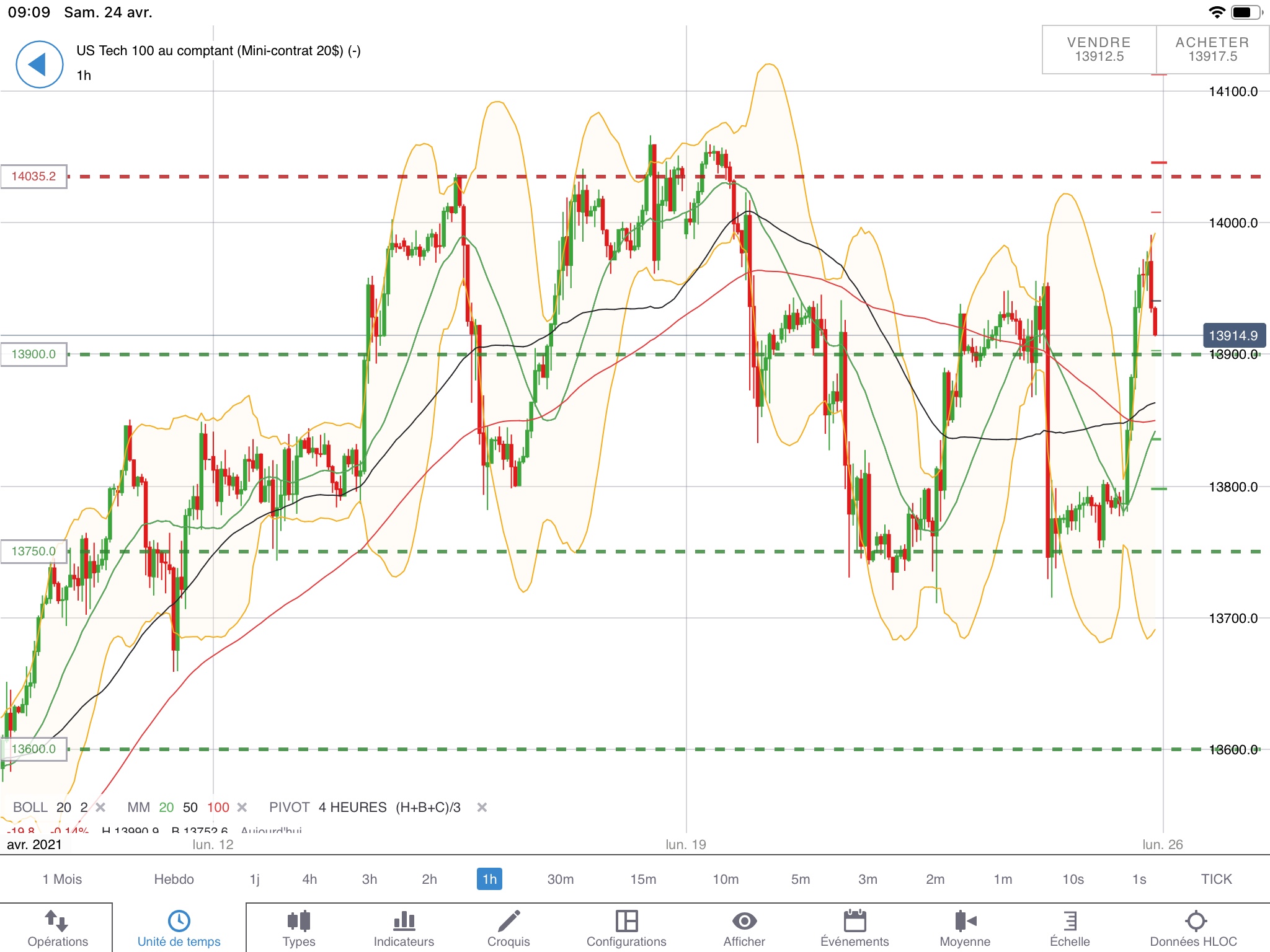Toggle Données HLOC display
The height and width of the screenshot is (952, 1270).
coord(1194,928)
